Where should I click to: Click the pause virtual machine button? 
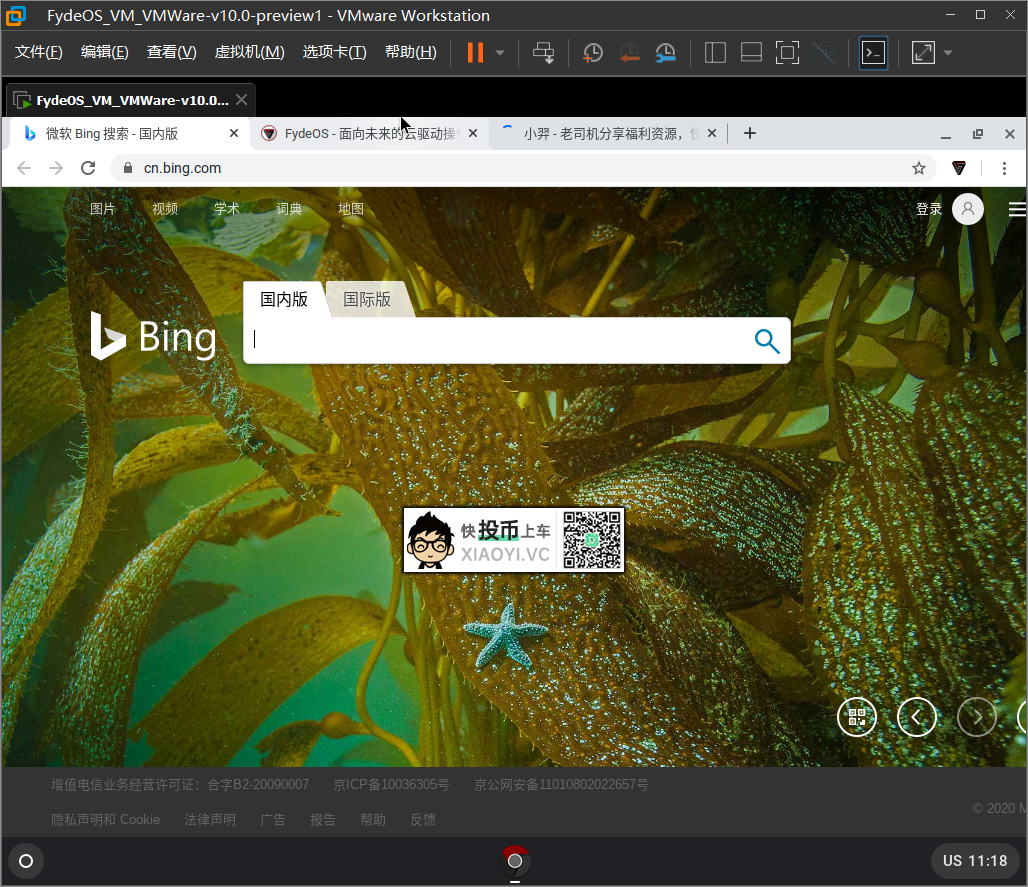point(475,53)
